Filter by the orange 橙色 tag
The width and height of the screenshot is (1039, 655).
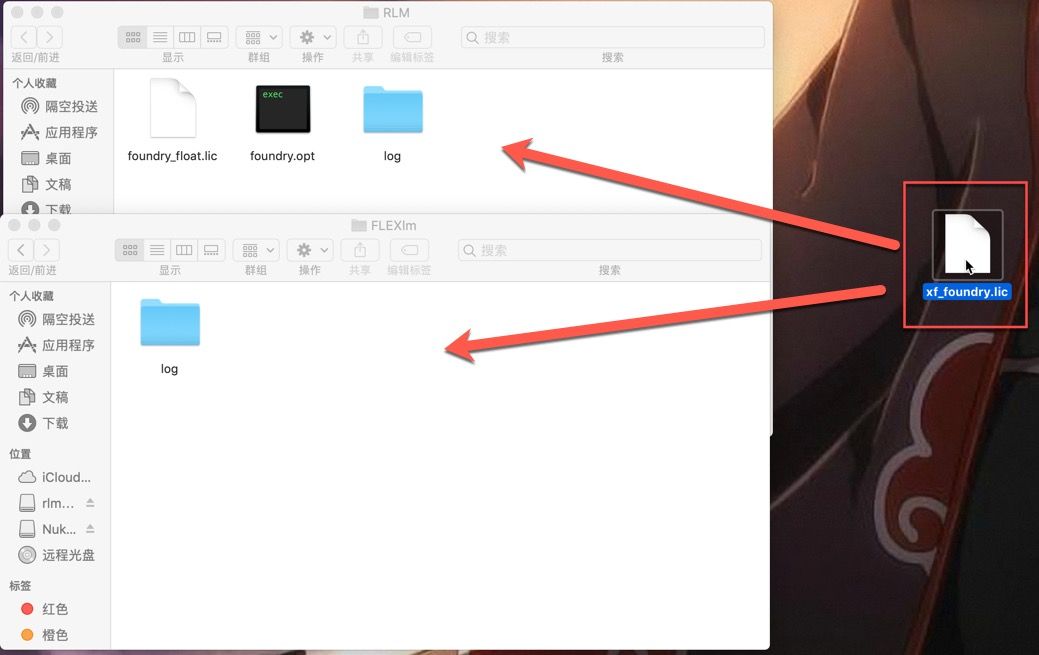pos(45,634)
